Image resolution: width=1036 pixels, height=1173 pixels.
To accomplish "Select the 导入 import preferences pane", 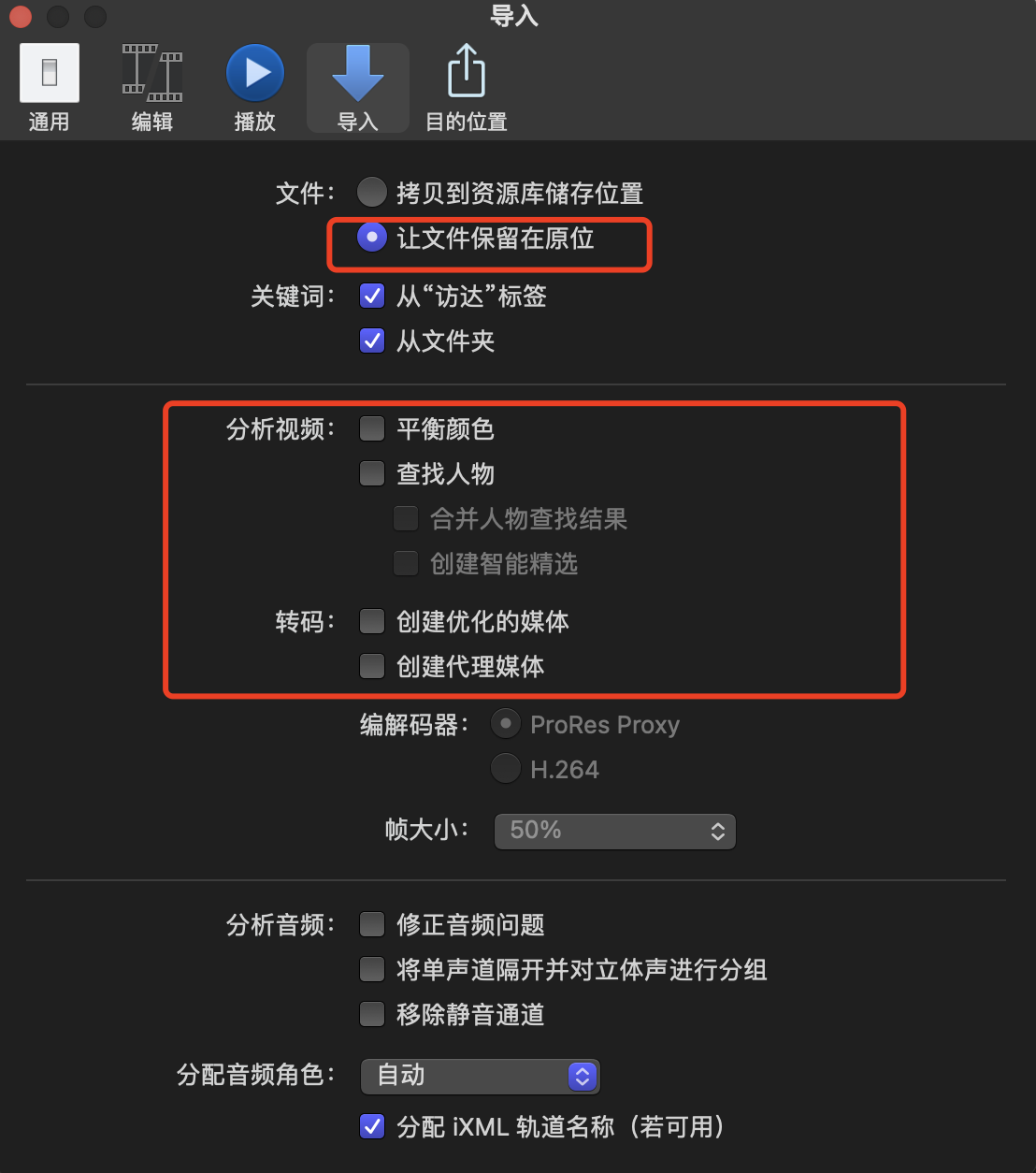I will coord(357,88).
